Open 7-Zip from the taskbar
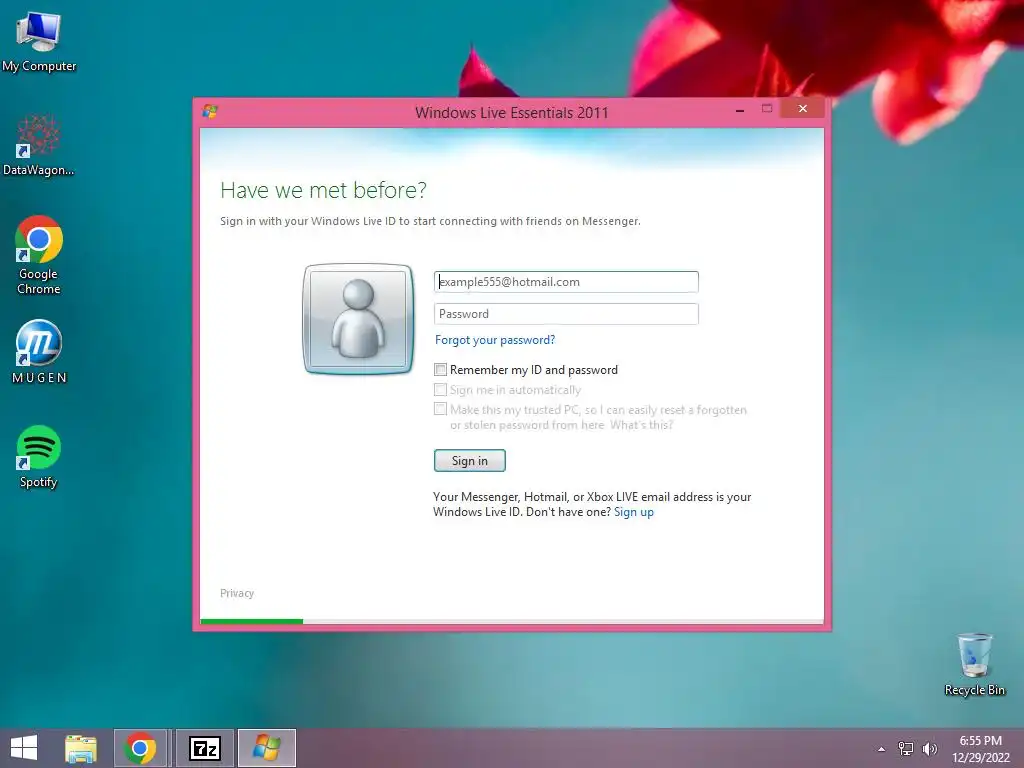This screenshot has width=1024, height=768. click(204, 748)
